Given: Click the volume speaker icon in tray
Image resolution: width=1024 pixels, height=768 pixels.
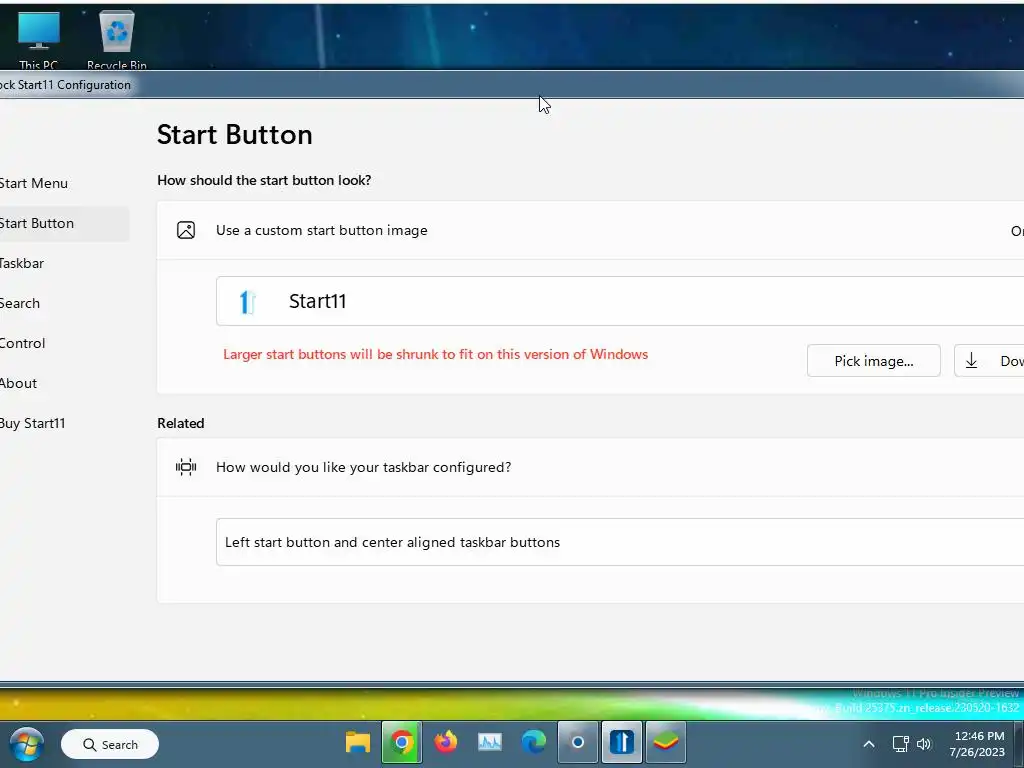Looking at the screenshot, I should point(923,744).
